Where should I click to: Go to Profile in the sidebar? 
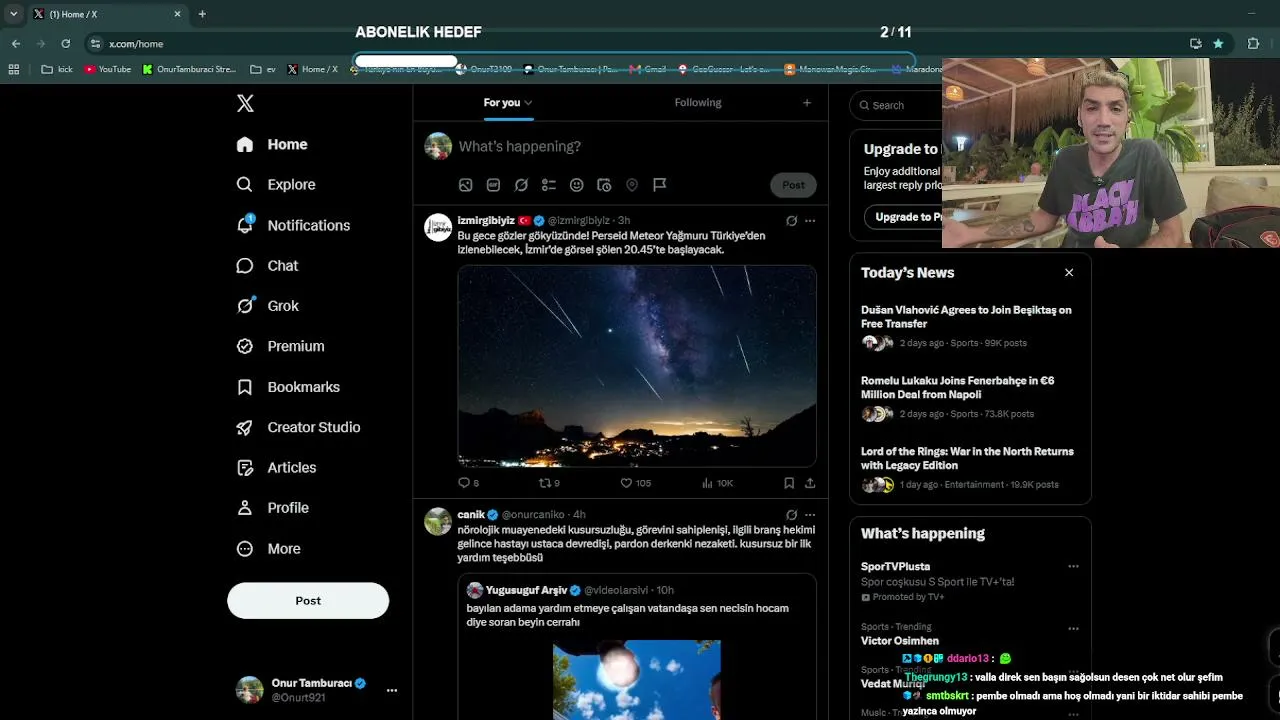pyautogui.click(x=272, y=508)
